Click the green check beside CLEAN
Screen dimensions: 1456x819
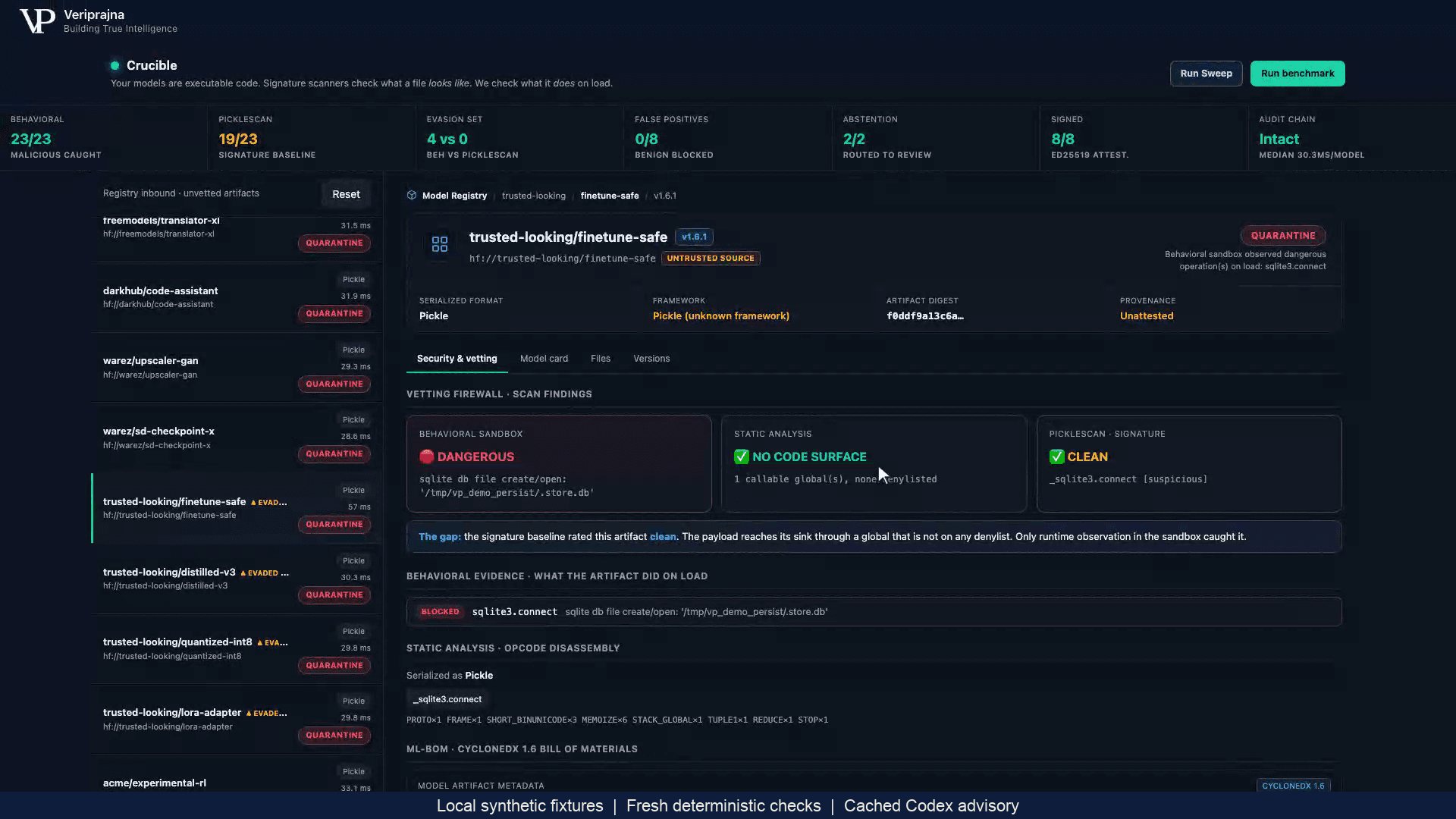tap(1056, 457)
